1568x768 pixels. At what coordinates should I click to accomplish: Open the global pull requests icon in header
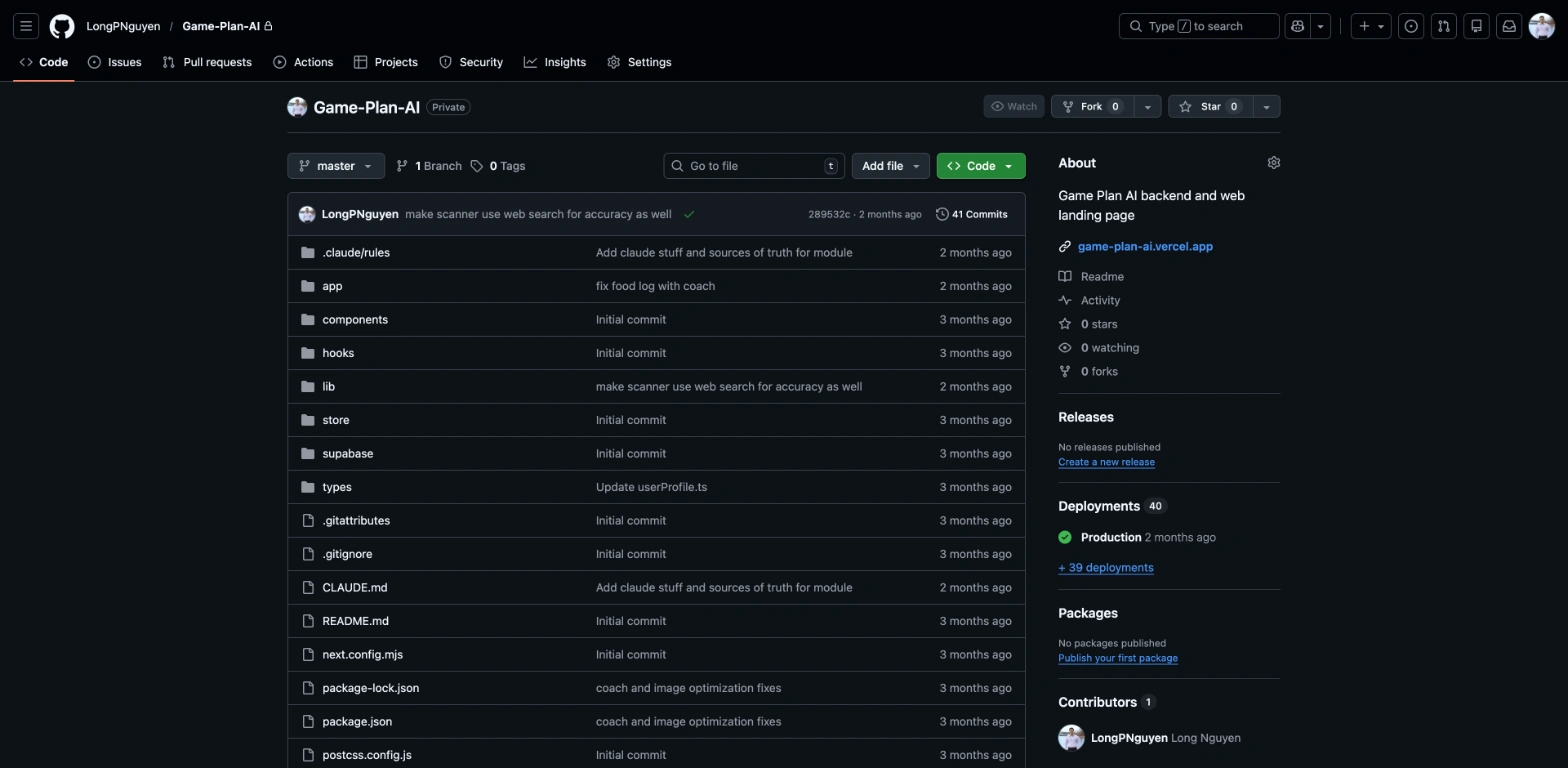[x=1443, y=26]
